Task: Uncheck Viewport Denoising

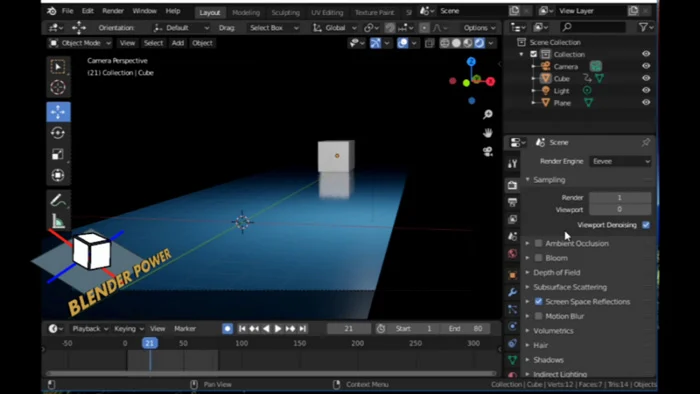Action: [x=646, y=225]
